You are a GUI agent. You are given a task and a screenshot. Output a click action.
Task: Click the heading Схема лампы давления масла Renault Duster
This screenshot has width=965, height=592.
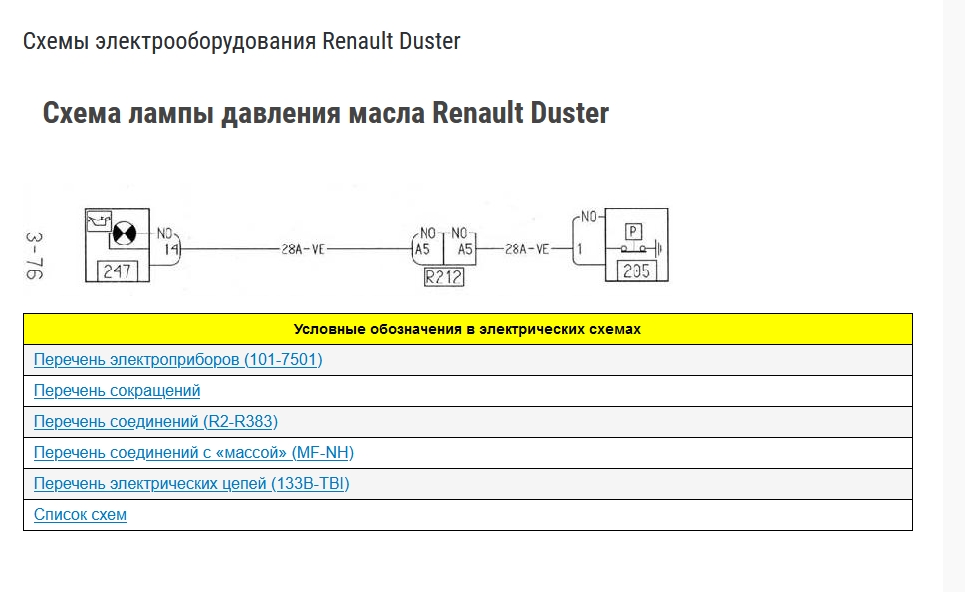coord(326,113)
